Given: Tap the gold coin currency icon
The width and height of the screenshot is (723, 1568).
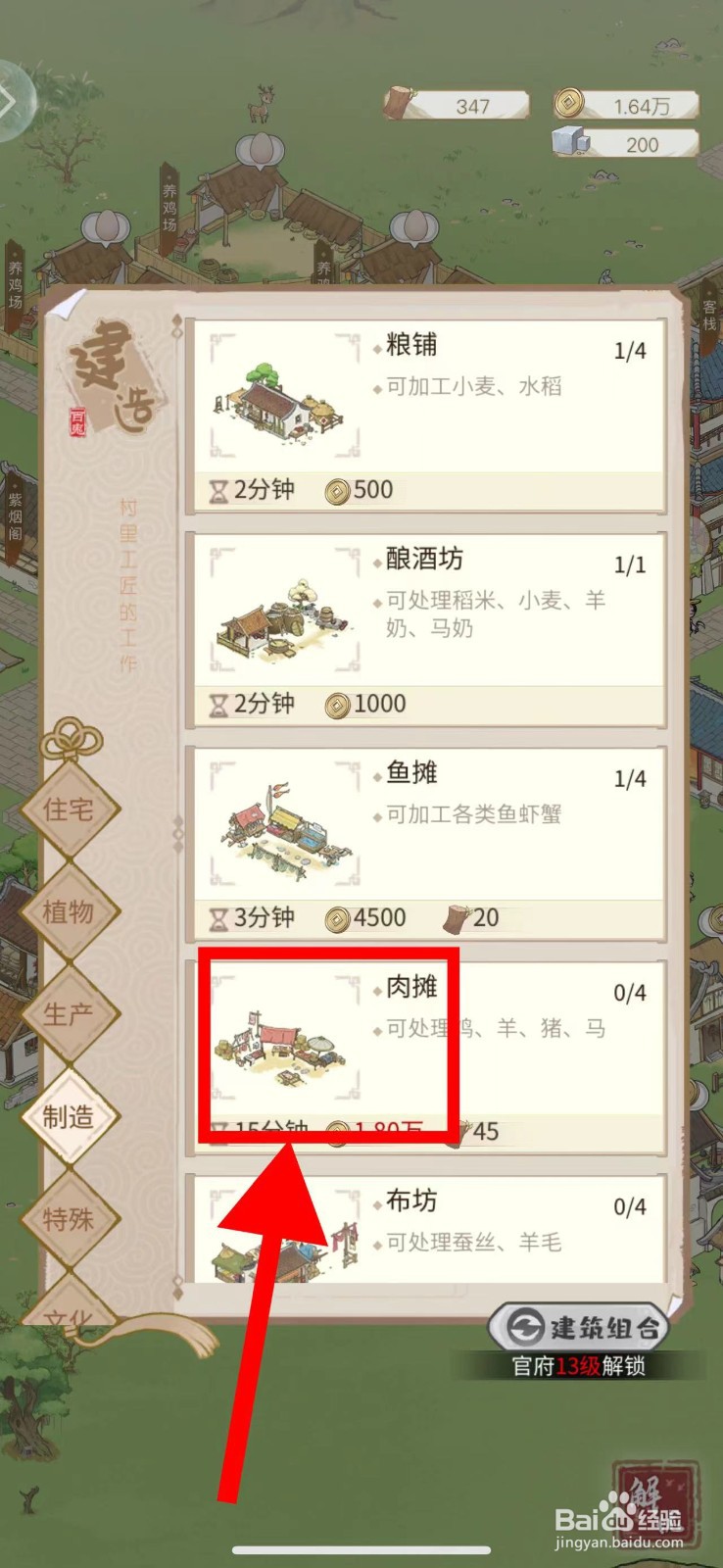Looking at the screenshot, I should click(x=569, y=103).
